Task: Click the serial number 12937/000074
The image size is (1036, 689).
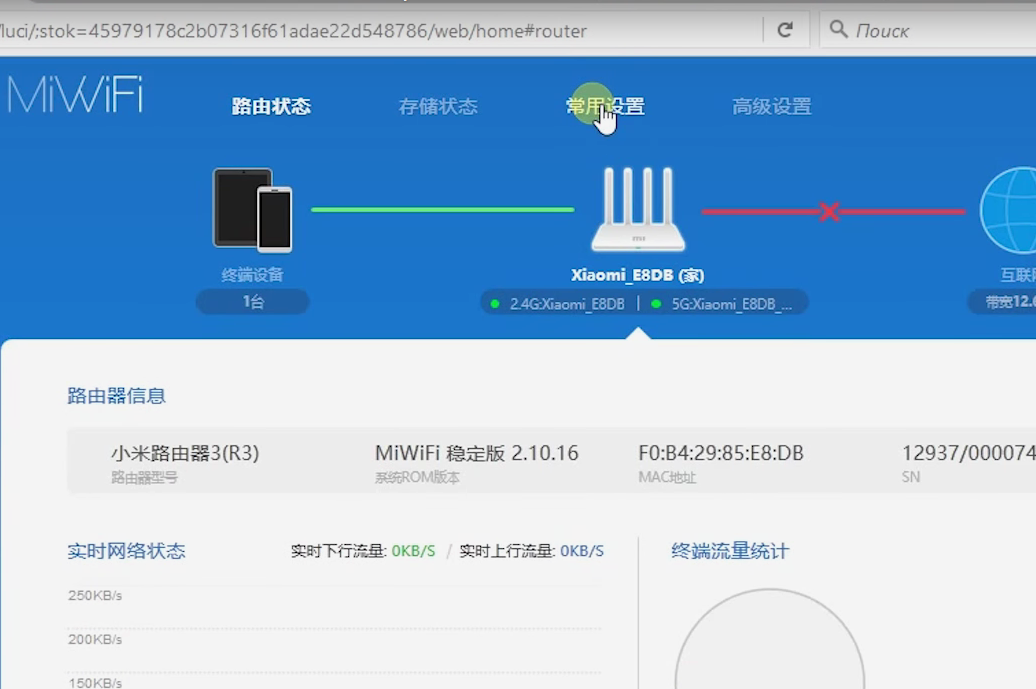Action: tap(969, 453)
